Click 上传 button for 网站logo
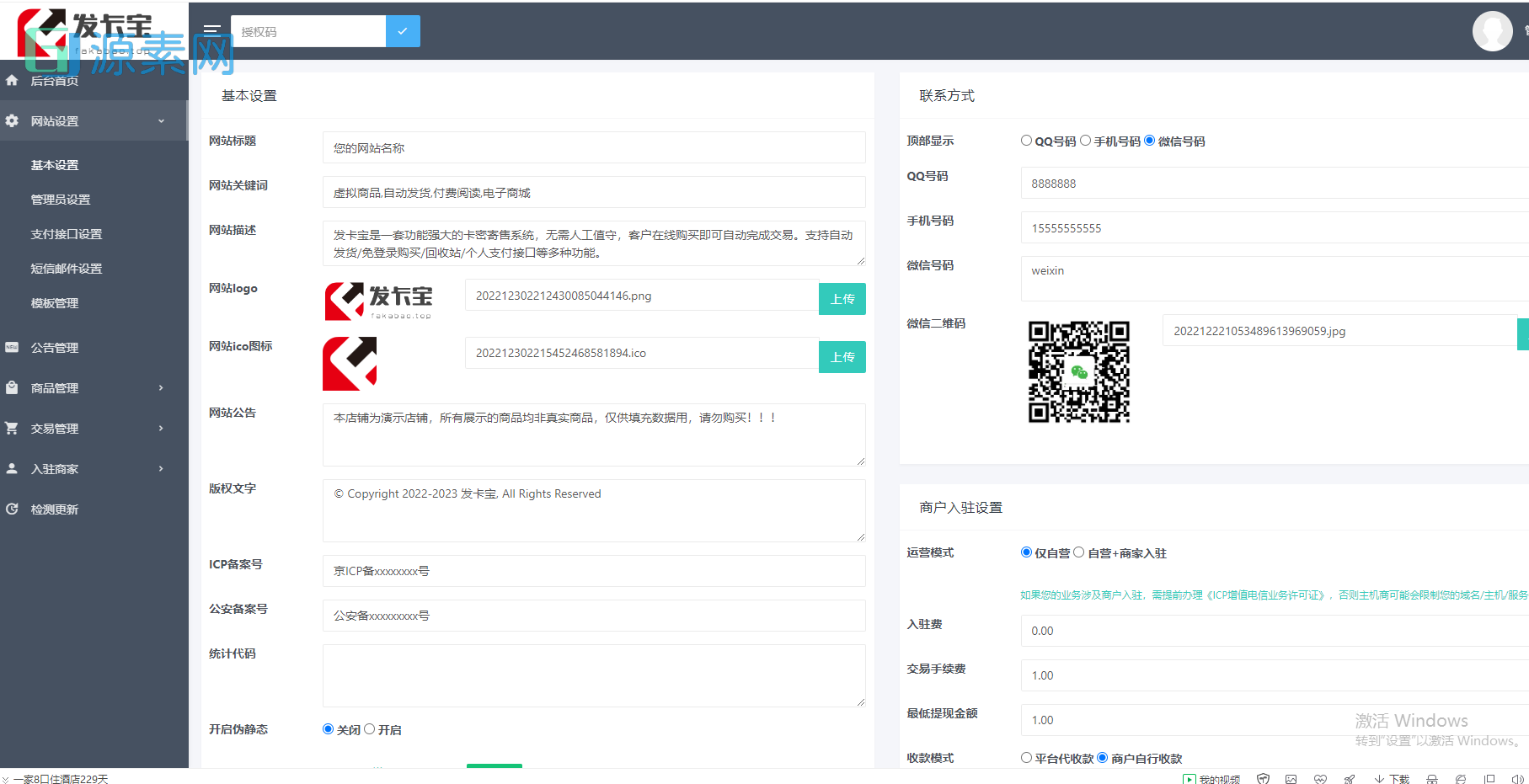Screen dimensions: 1529x784 coord(842,298)
